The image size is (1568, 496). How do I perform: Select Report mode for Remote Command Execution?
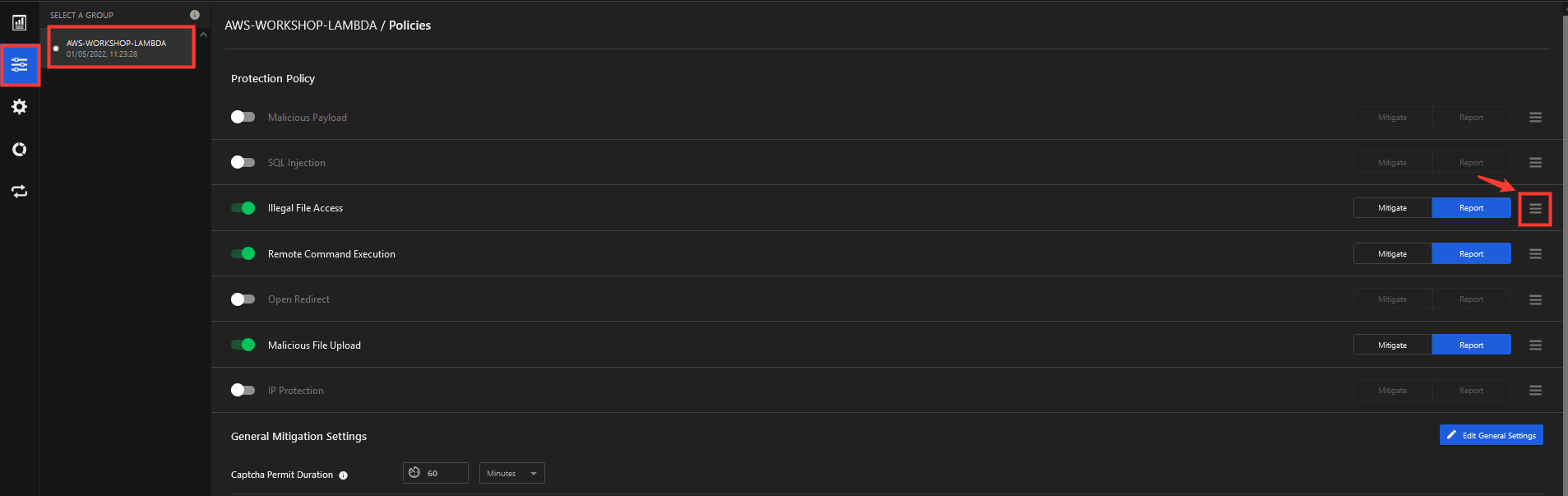(1471, 253)
